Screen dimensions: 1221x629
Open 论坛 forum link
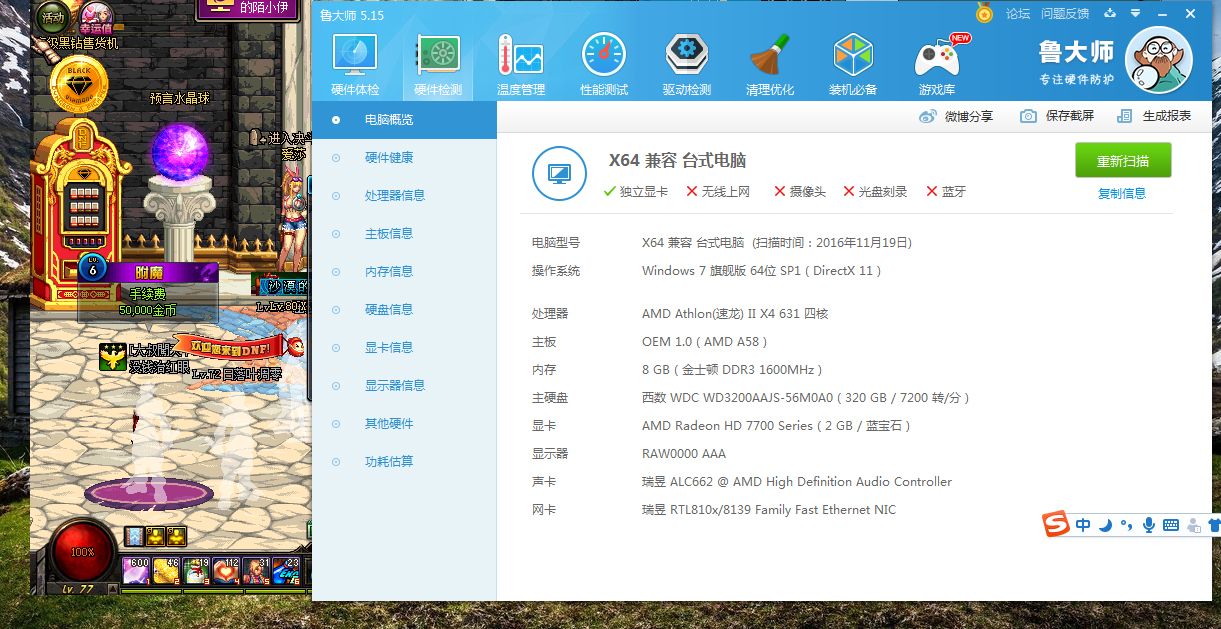pyautogui.click(x=1018, y=14)
